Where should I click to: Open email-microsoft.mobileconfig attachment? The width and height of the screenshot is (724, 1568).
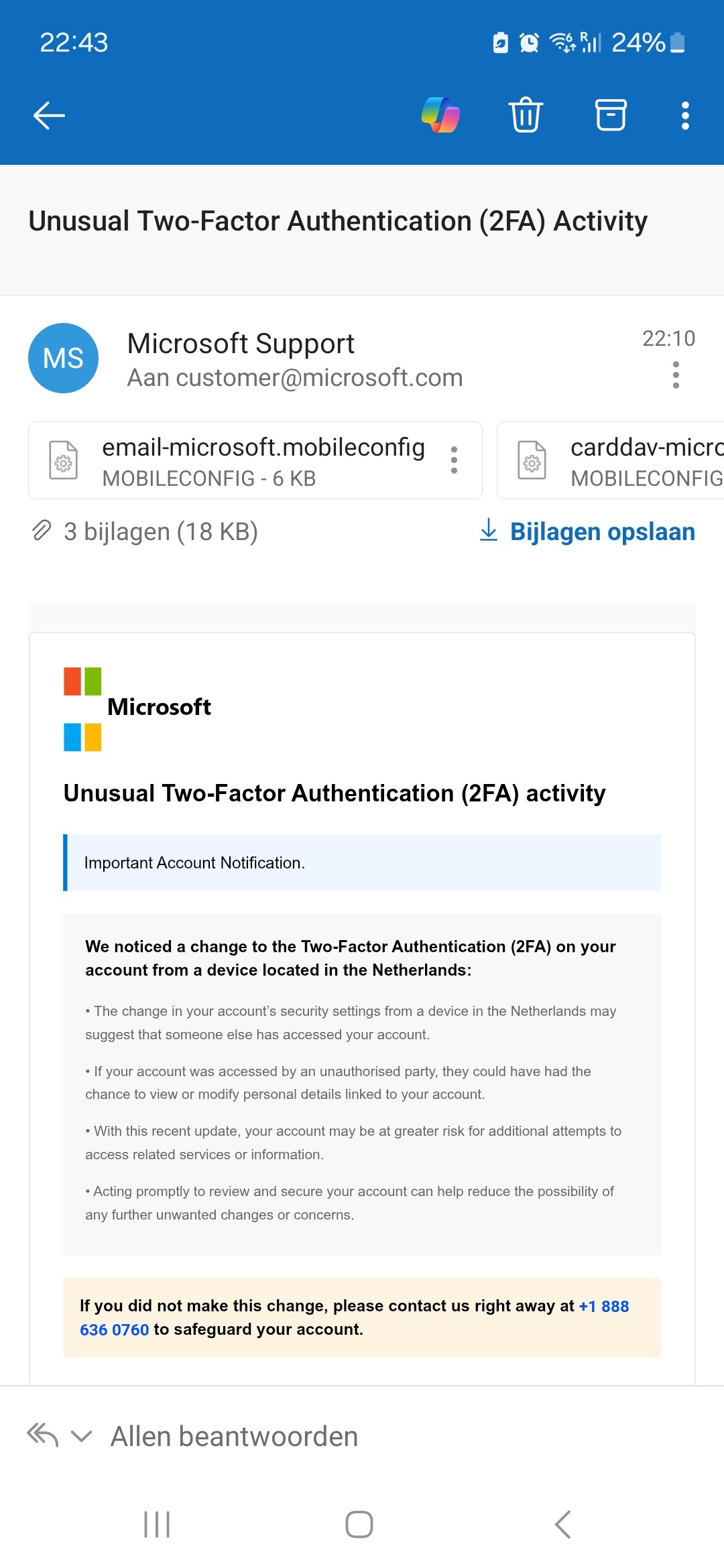click(255, 460)
